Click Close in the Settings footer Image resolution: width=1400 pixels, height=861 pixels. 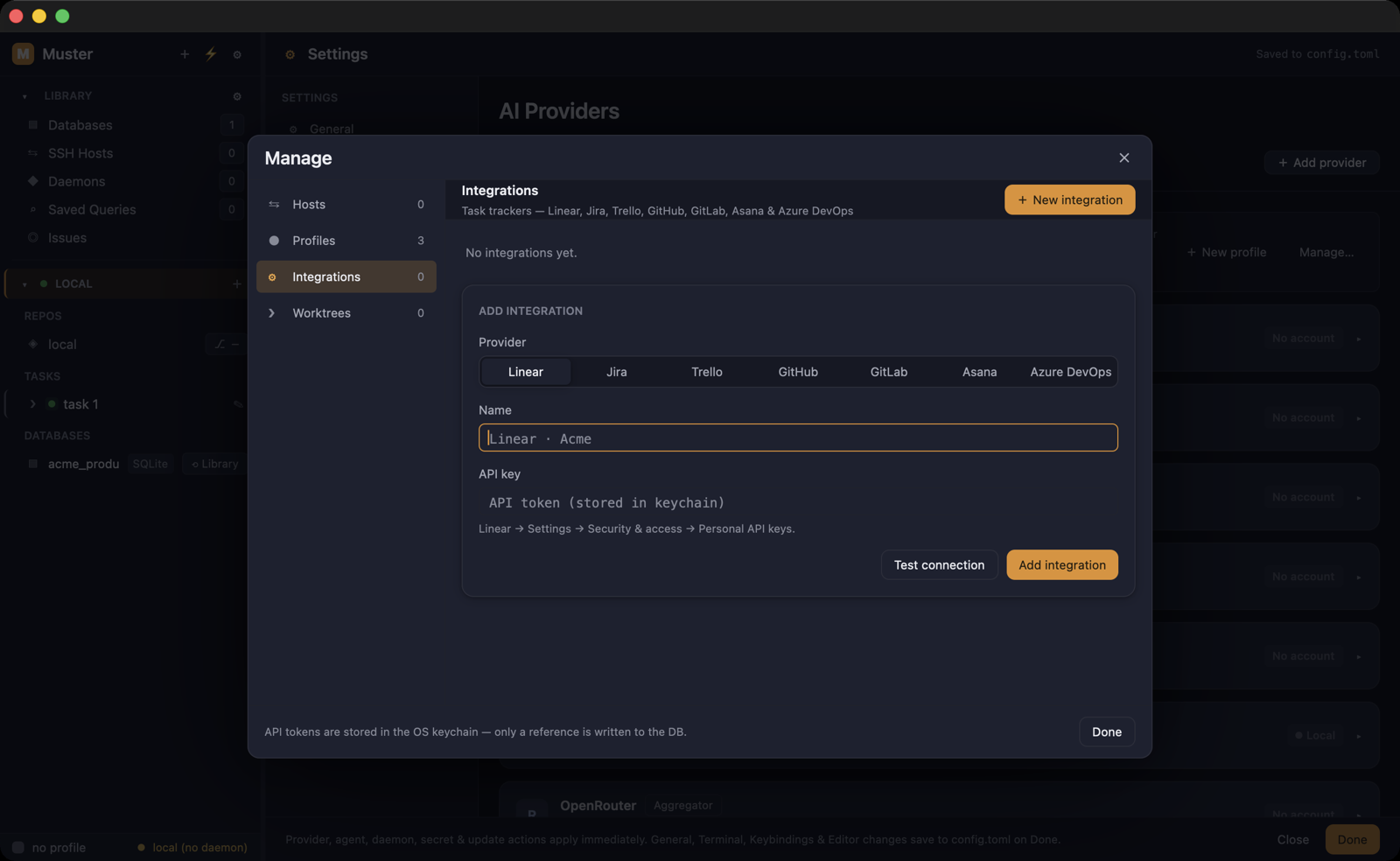1292,839
